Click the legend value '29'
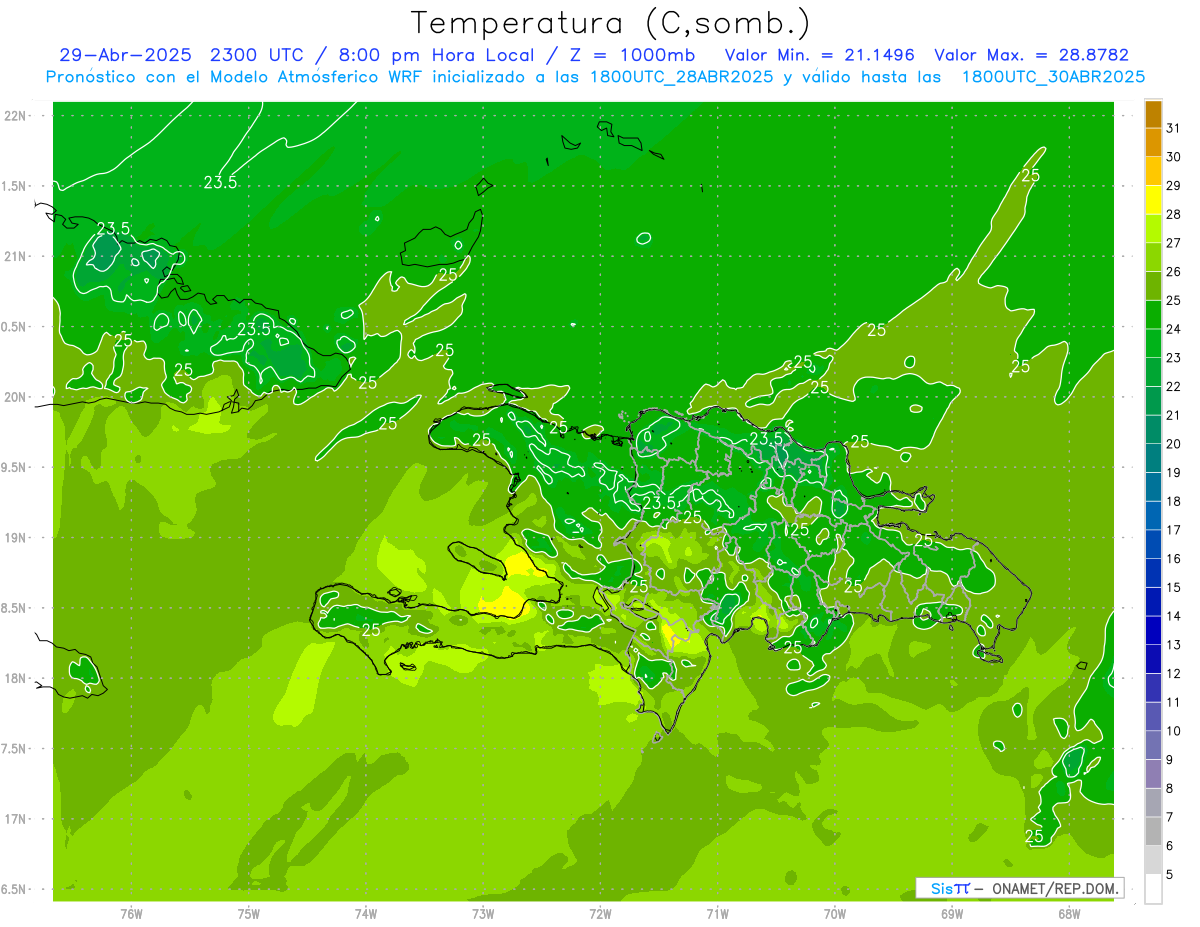This screenshot has height=927, width=1200. click(x=1174, y=186)
